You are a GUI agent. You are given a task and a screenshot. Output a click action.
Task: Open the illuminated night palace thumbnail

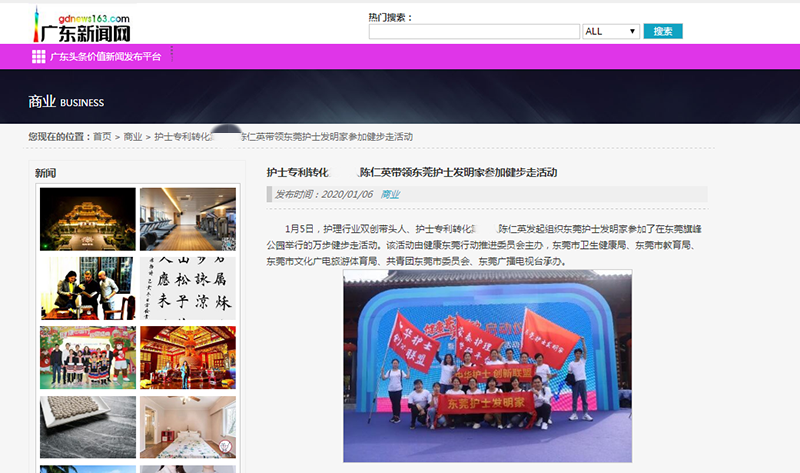87,219
